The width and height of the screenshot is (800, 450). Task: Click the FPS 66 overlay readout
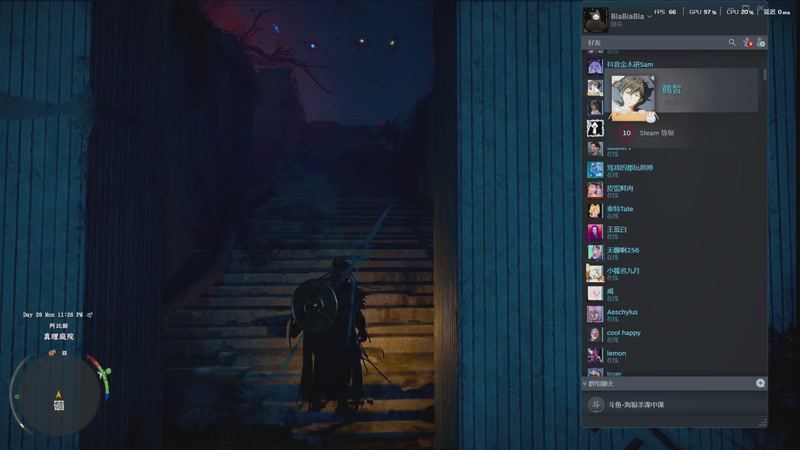665,12
